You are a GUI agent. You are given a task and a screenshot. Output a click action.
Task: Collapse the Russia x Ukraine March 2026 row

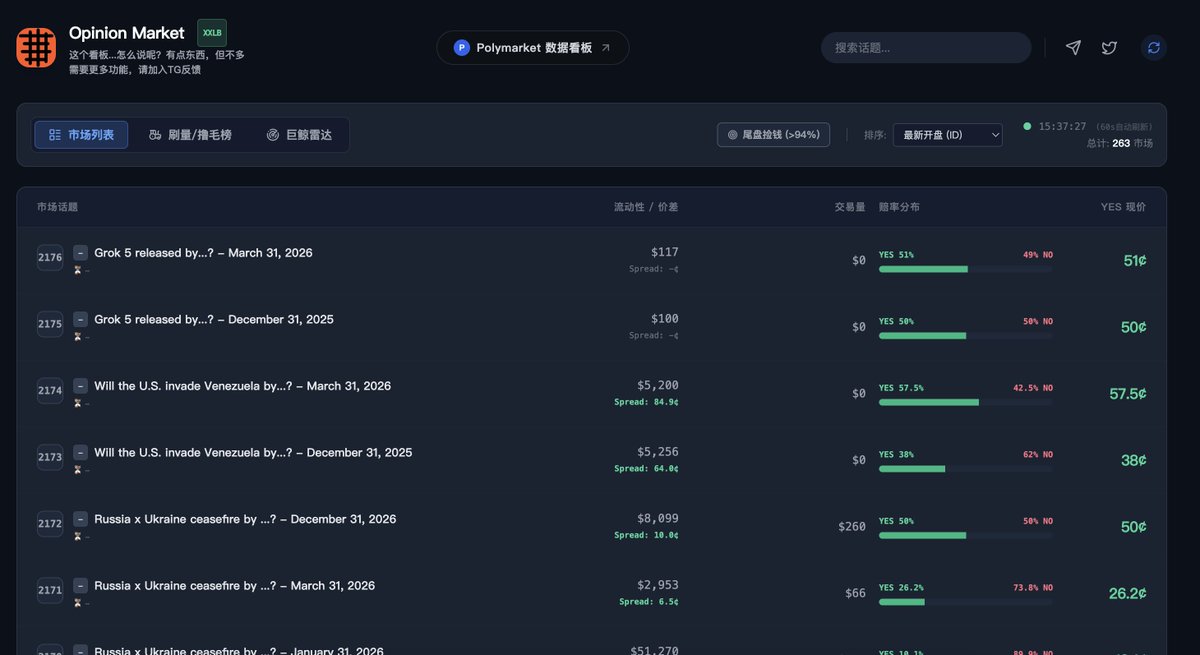click(x=81, y=586)
